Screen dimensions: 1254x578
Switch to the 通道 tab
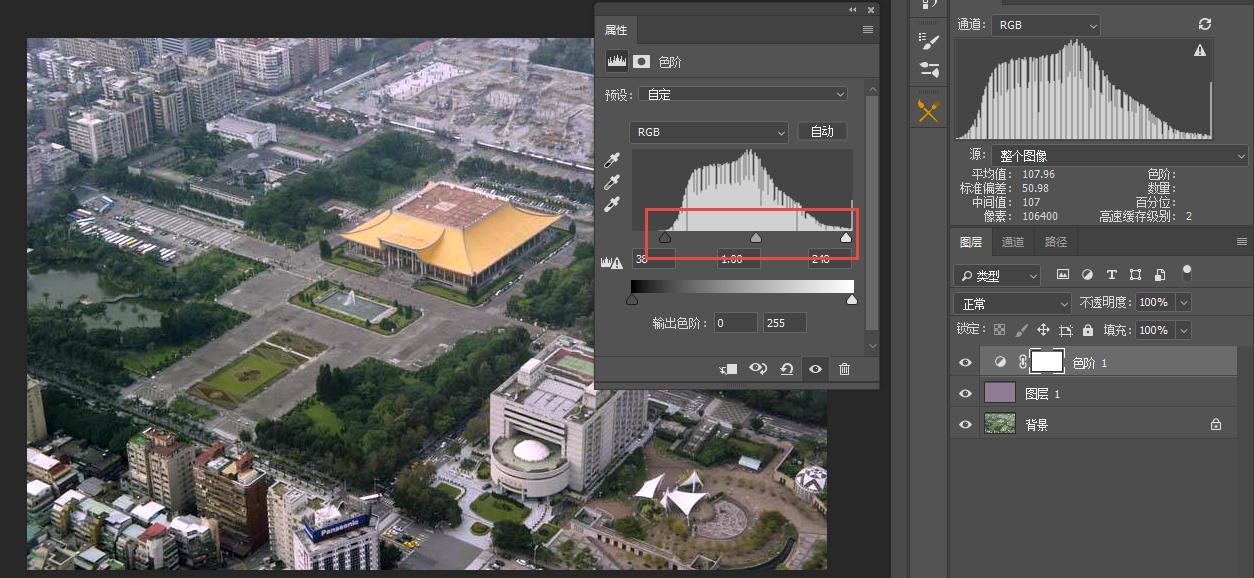(1015, 241)
